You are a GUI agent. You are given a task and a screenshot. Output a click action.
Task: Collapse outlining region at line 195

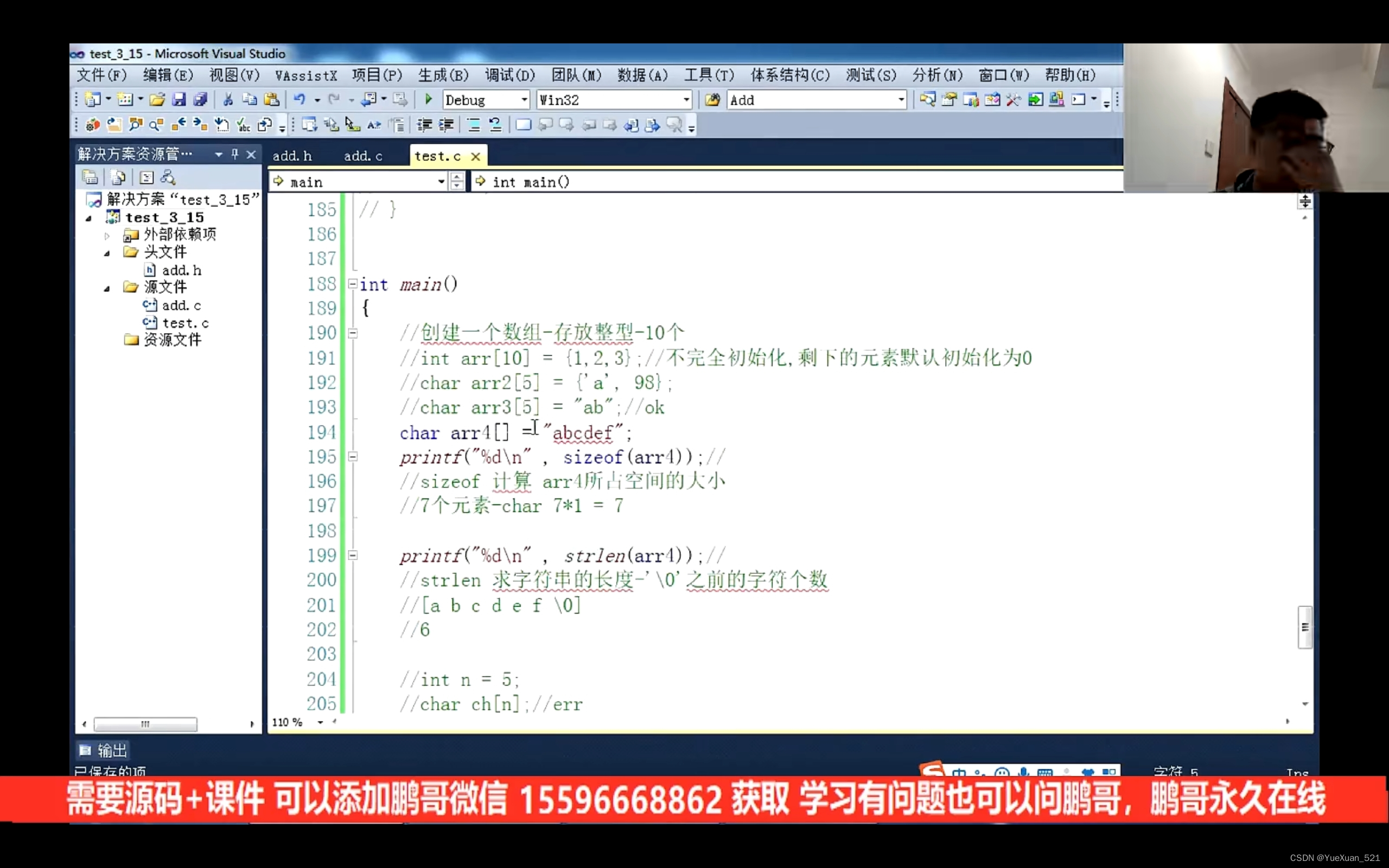pos(353,456)
